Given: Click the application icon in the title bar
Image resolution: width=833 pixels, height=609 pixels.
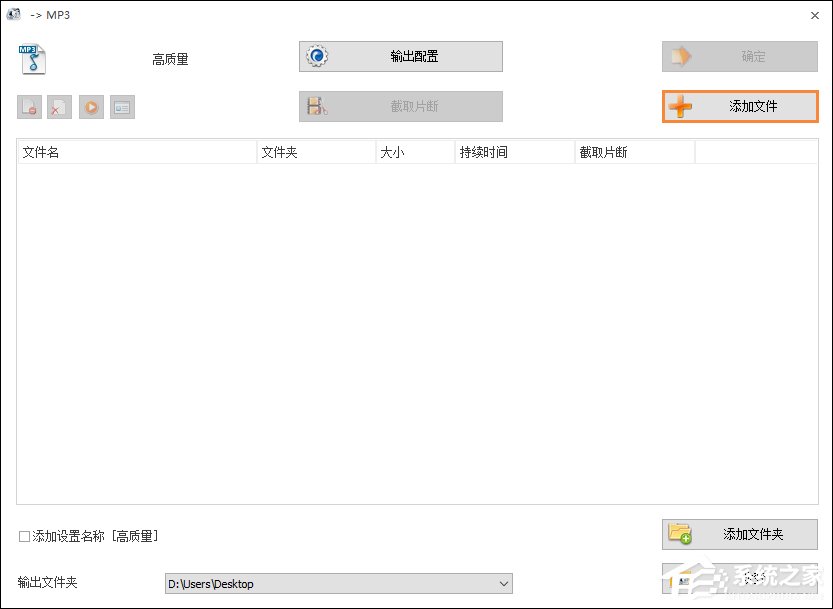Looking at the screenshot, I should coord(13,14).
